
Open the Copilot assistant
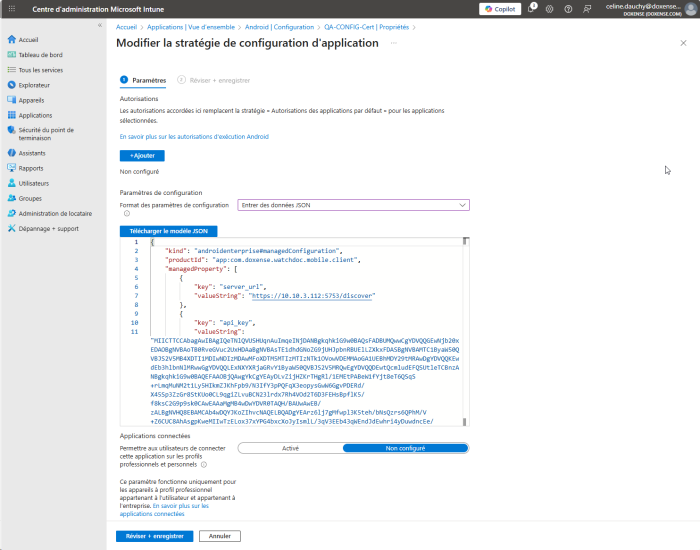[x=500, y=9]
